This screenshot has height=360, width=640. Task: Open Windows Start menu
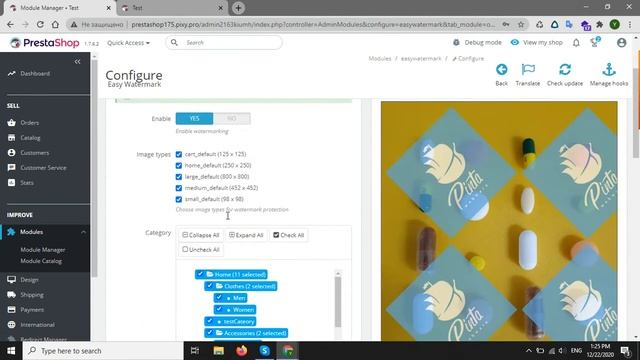pos(11,351)
